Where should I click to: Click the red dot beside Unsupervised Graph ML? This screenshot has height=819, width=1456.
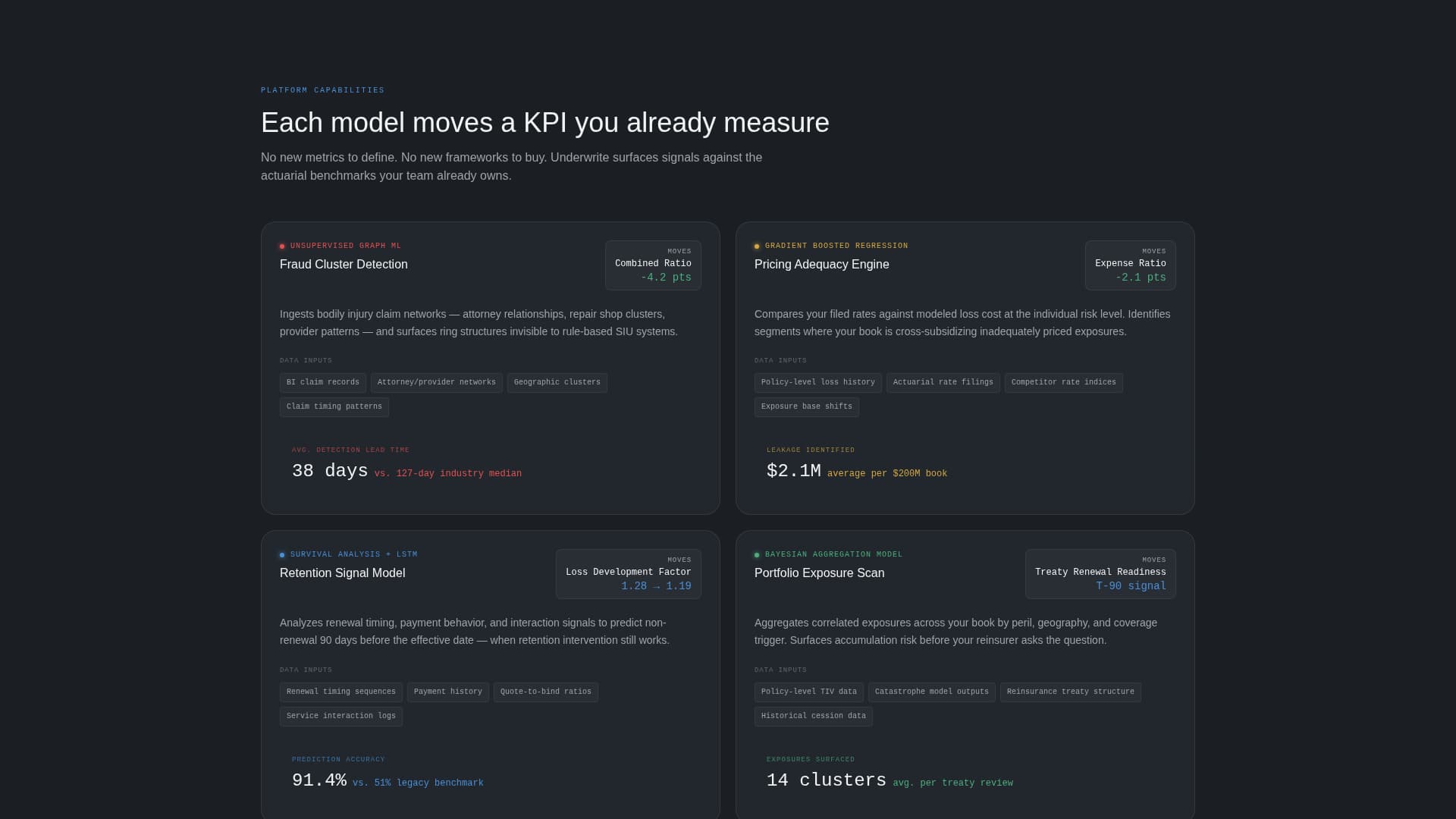(x=282, y=246)
